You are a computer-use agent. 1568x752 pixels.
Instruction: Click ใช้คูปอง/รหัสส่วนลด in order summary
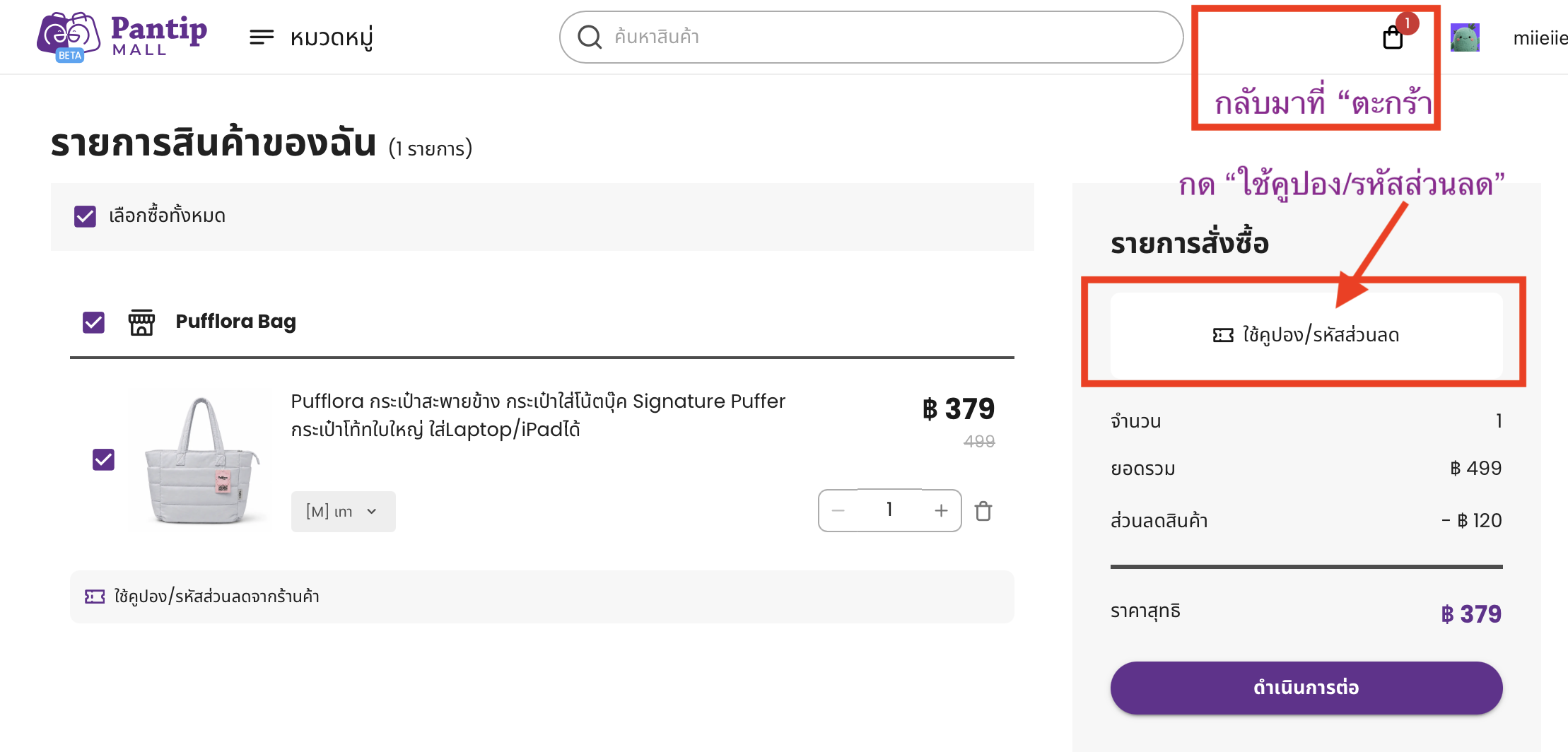(1306, 335)
